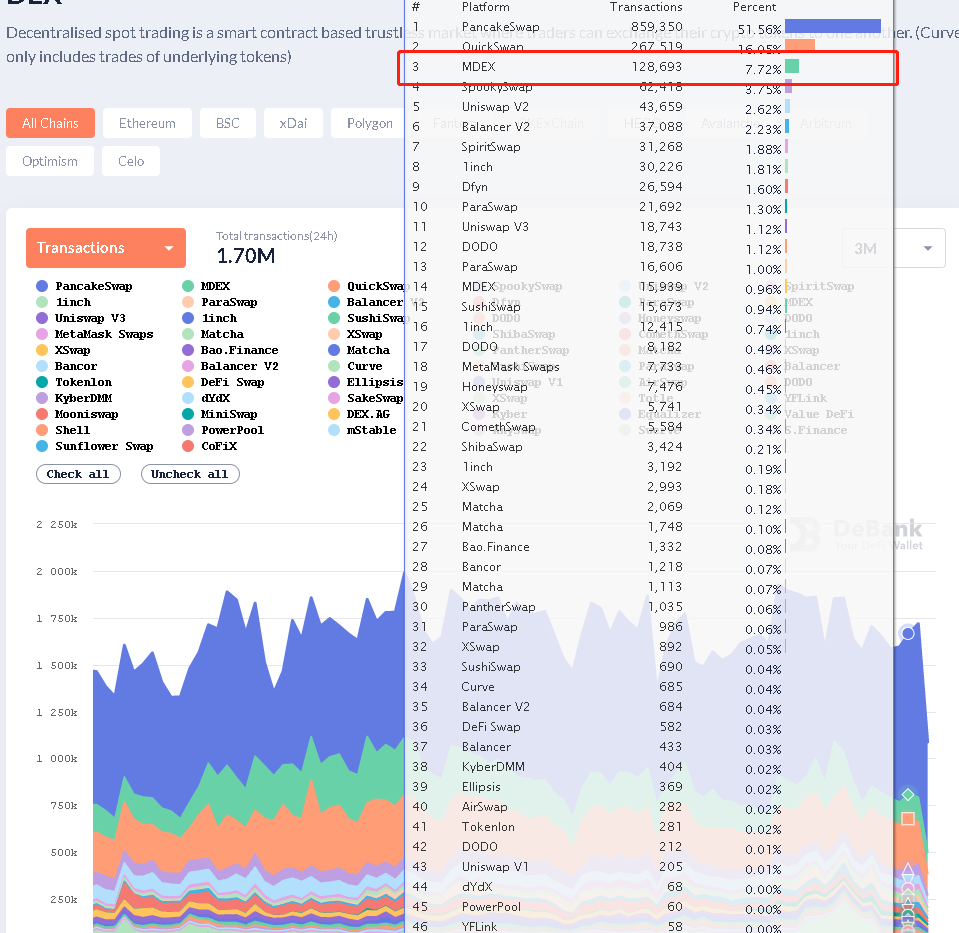Toggle Bancor legend item
This screenshot has height=933, width=959.
(67, 366)
